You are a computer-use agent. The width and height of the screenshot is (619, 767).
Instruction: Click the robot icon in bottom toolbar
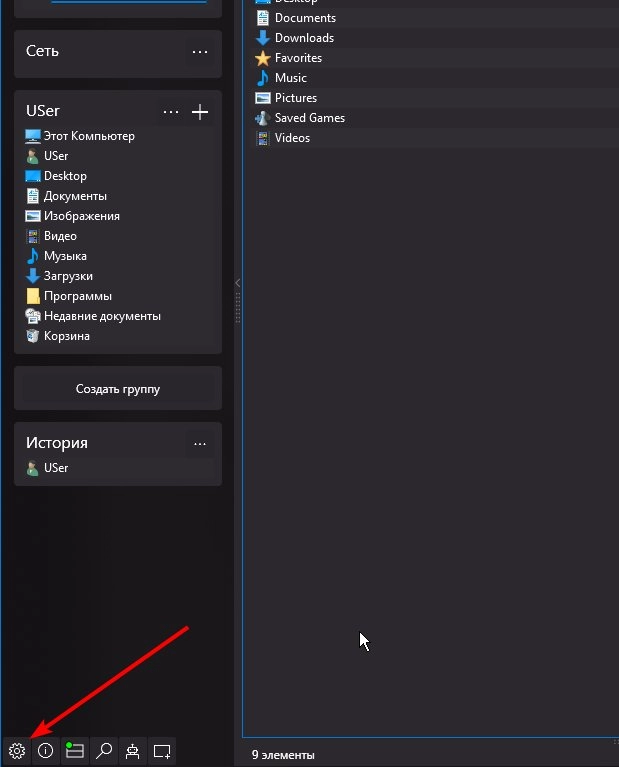point(132,751)
